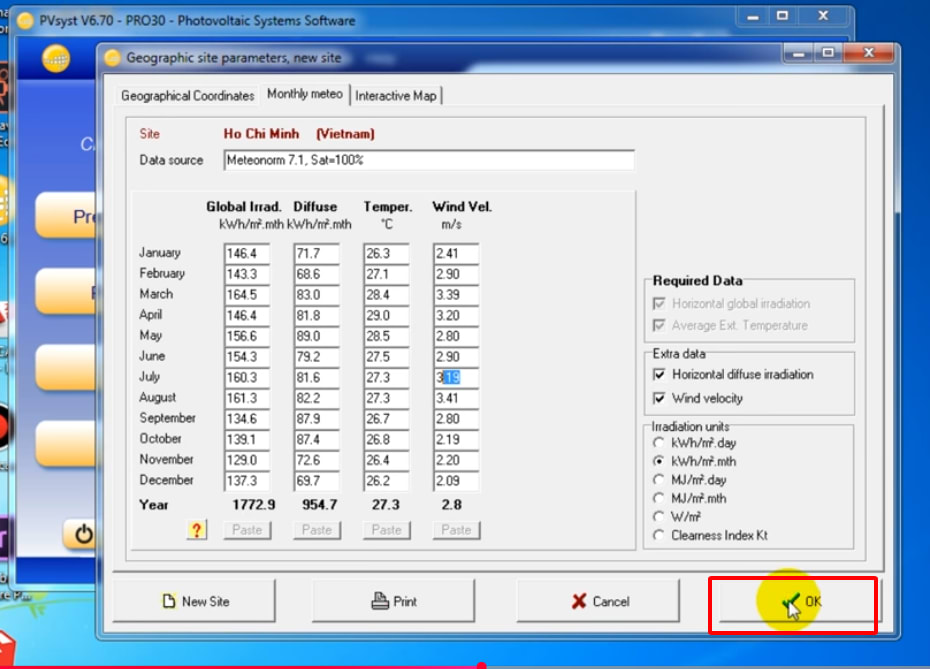Image resolution: width=930 pixels, height=669 pixels.
Task: Click the yearly Diffuse total 954.7
Action: tap(319, 505)
